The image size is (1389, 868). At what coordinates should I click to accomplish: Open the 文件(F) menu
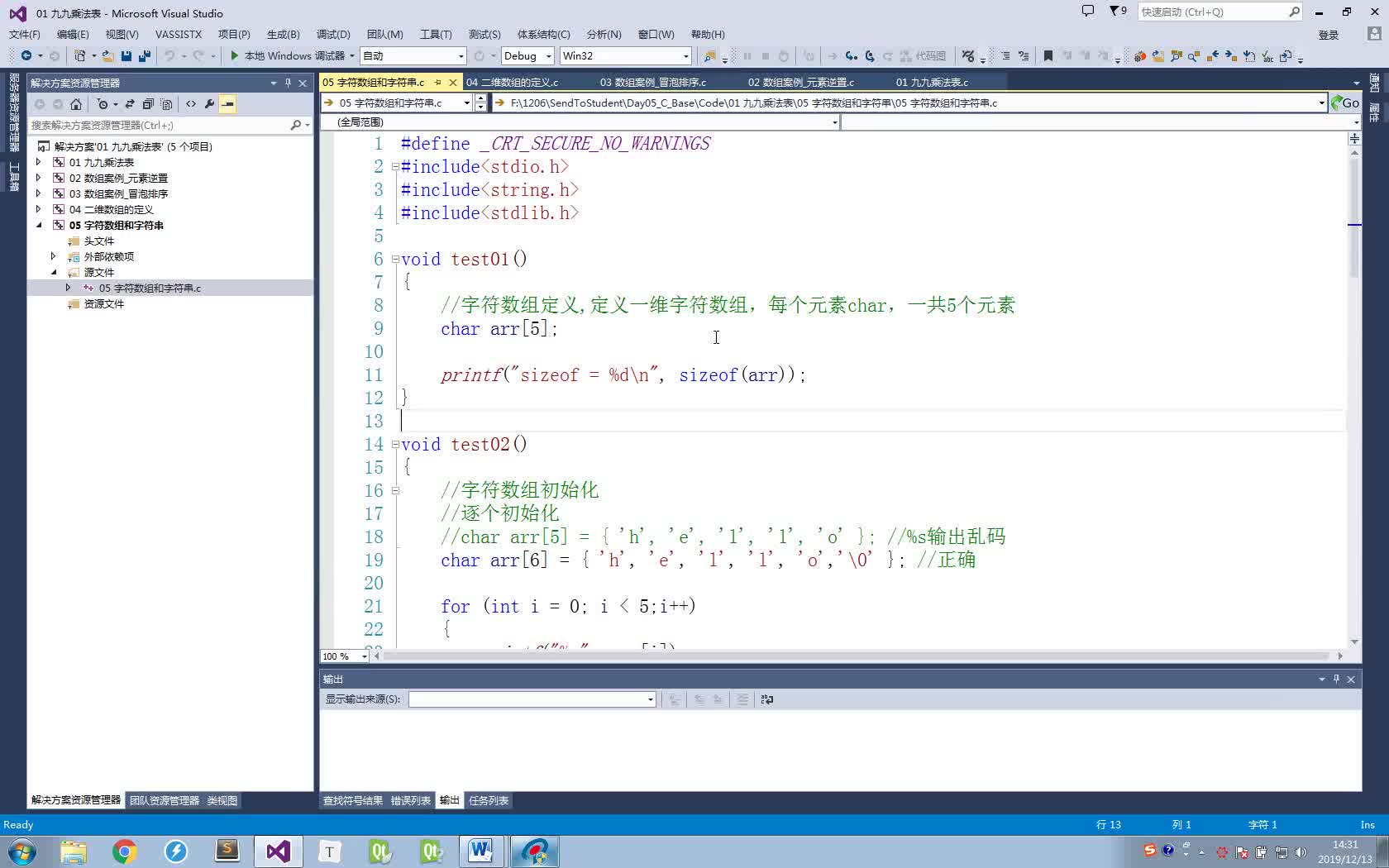pos(24,35)
